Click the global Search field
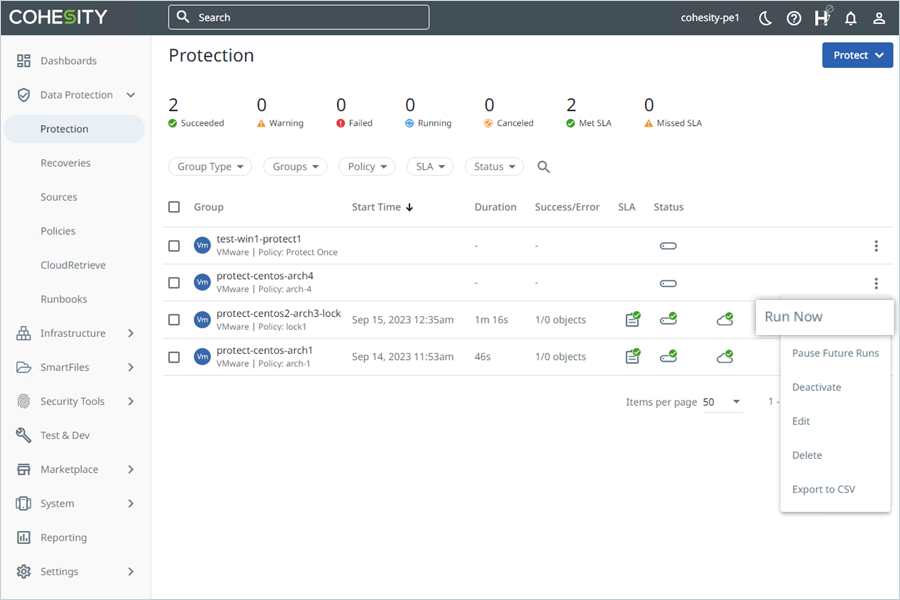This screenshot has height=600, width=900. (298, 17)
